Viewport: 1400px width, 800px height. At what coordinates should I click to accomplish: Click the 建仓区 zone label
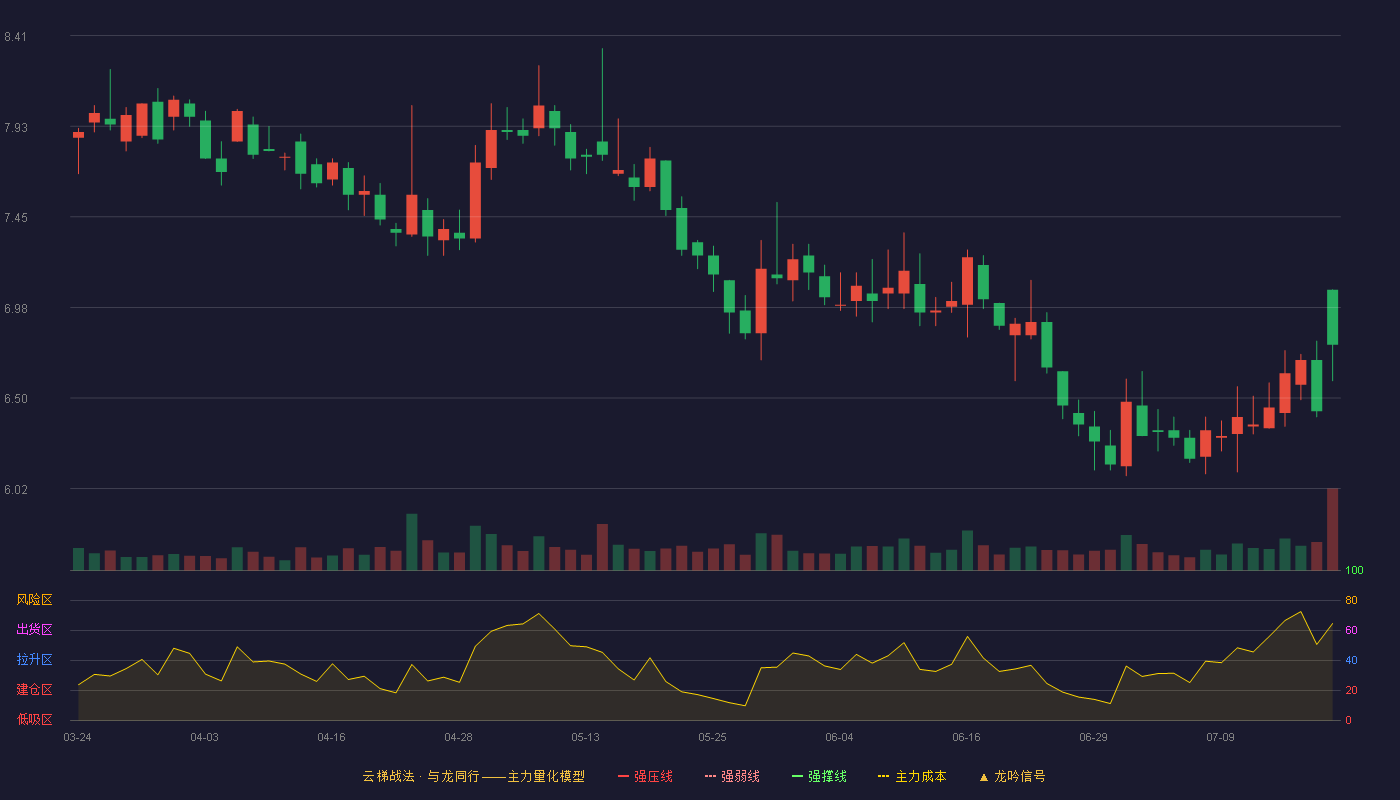pos(34,690)
